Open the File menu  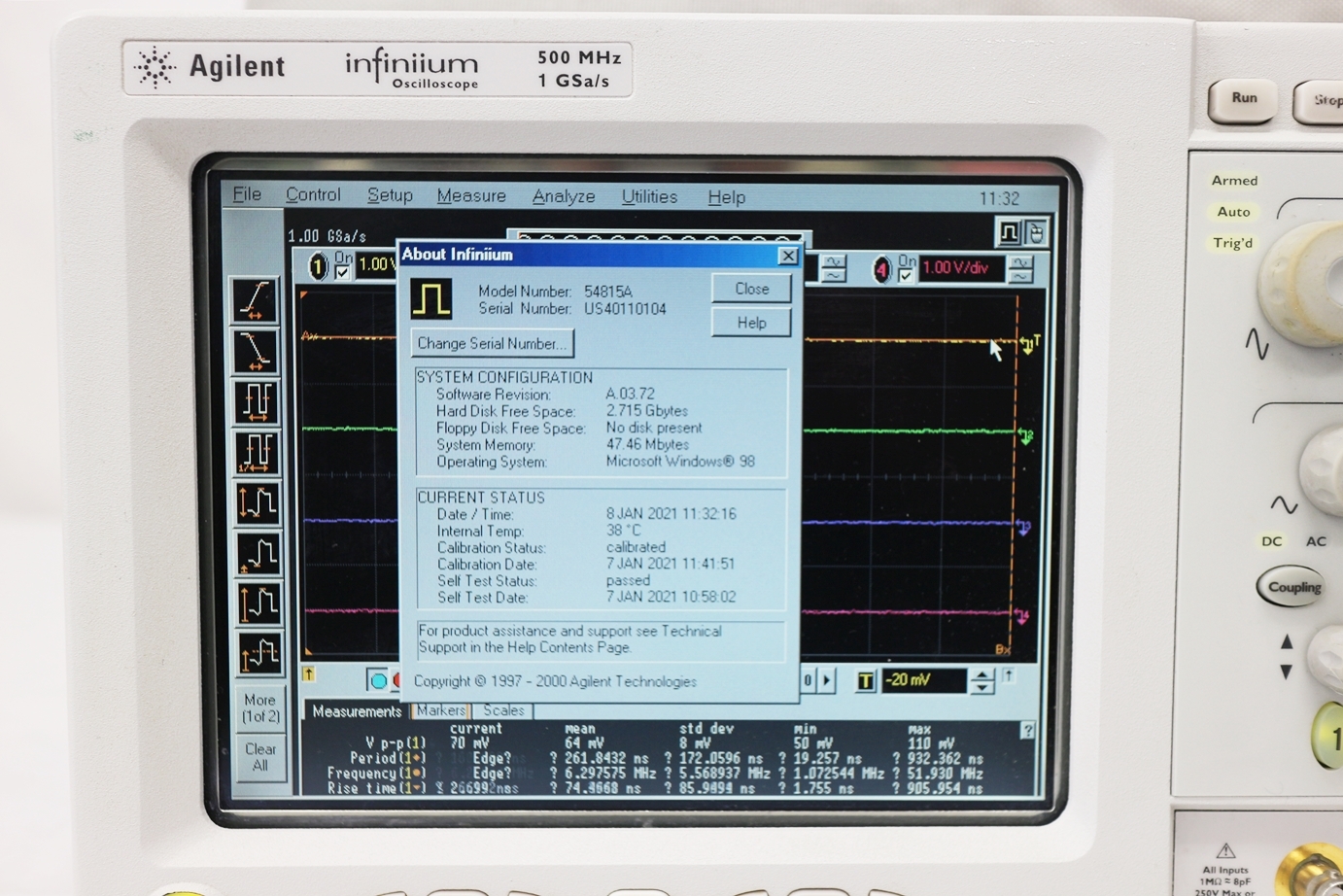coord(247,194)
